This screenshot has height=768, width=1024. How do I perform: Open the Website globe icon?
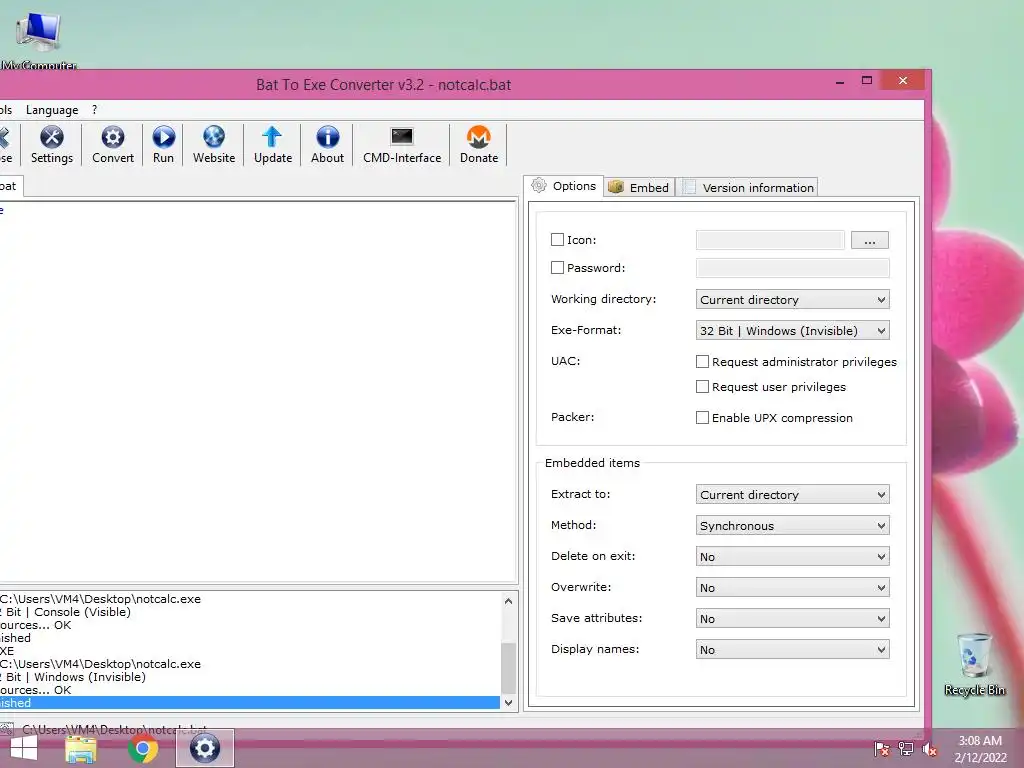[x=214, y=144]
